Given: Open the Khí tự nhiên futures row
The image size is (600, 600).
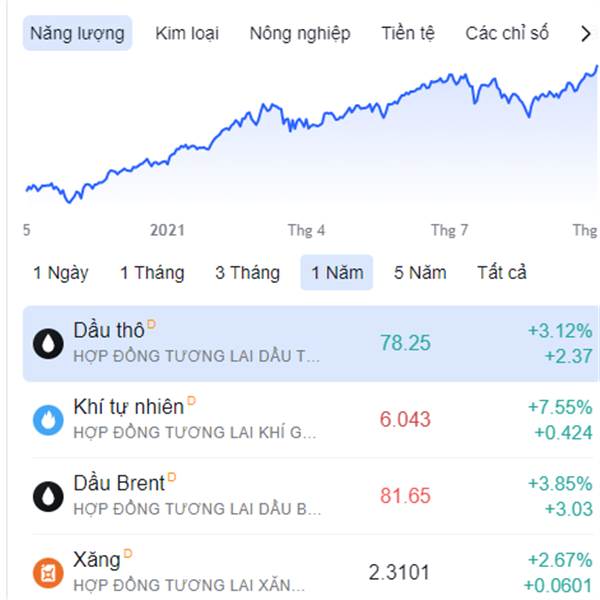Looking at the screenshot, I should pyautogui.click(x=311, y=420).
